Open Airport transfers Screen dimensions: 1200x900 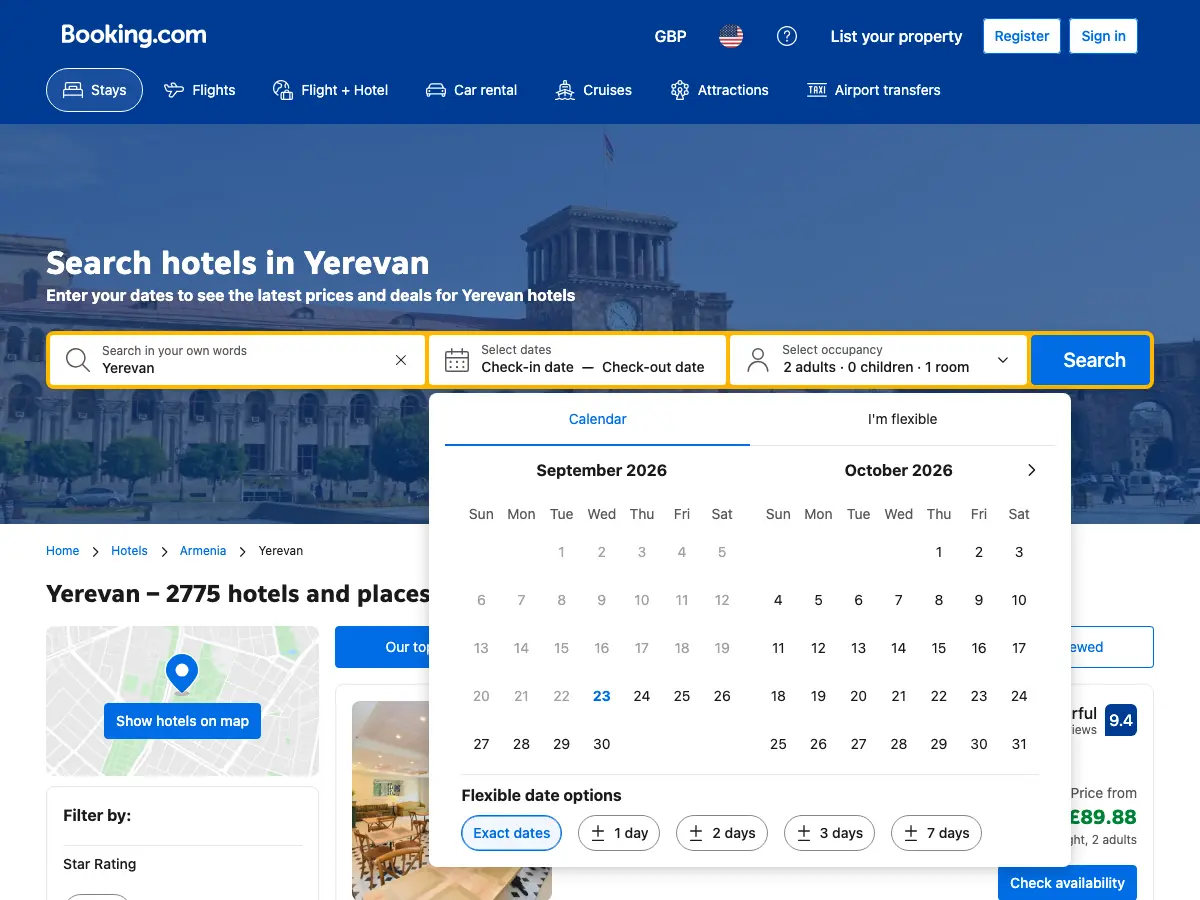coord(874,90)
